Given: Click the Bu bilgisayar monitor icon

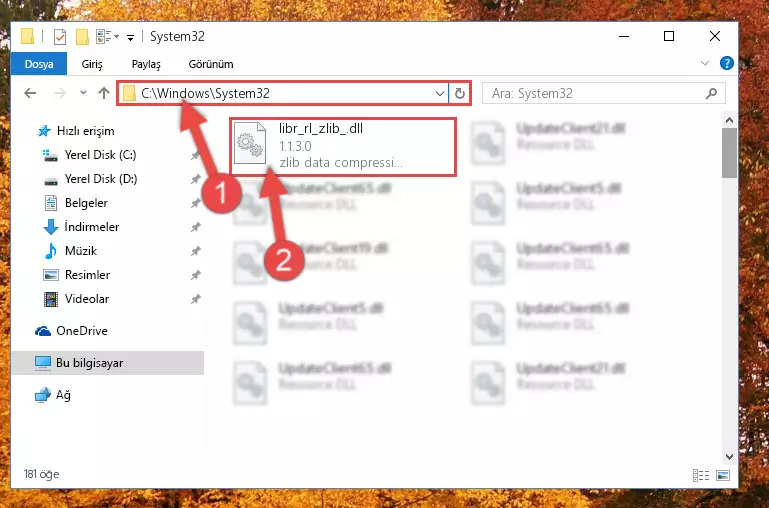Looking at the screenshot, I should (x=43, y=363).
